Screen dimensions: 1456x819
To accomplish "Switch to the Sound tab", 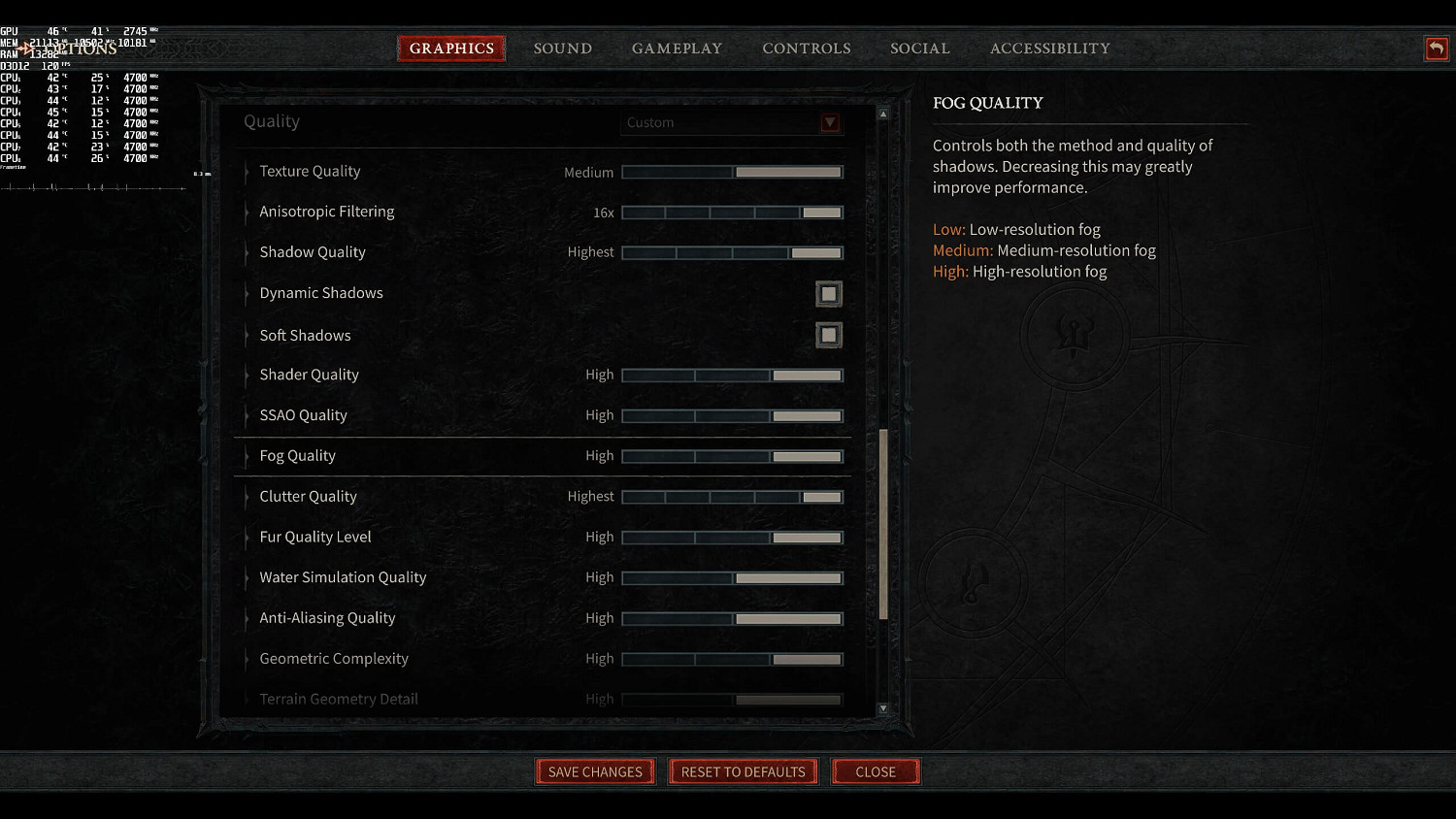I will point(563,49).
